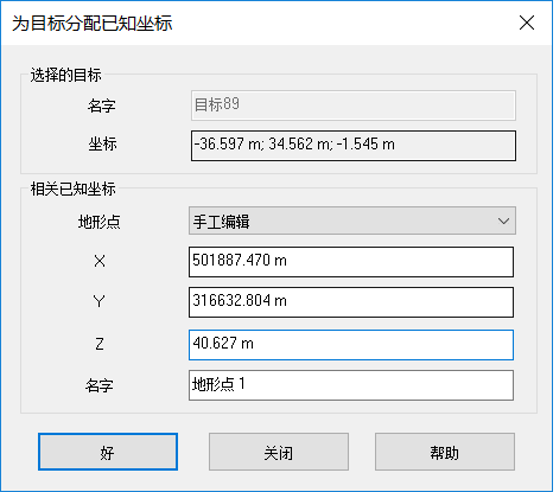Viewport: 556px width, 495px height.
Task: Click the 相关已知坐标 group heading
Action: pos(73,189)
